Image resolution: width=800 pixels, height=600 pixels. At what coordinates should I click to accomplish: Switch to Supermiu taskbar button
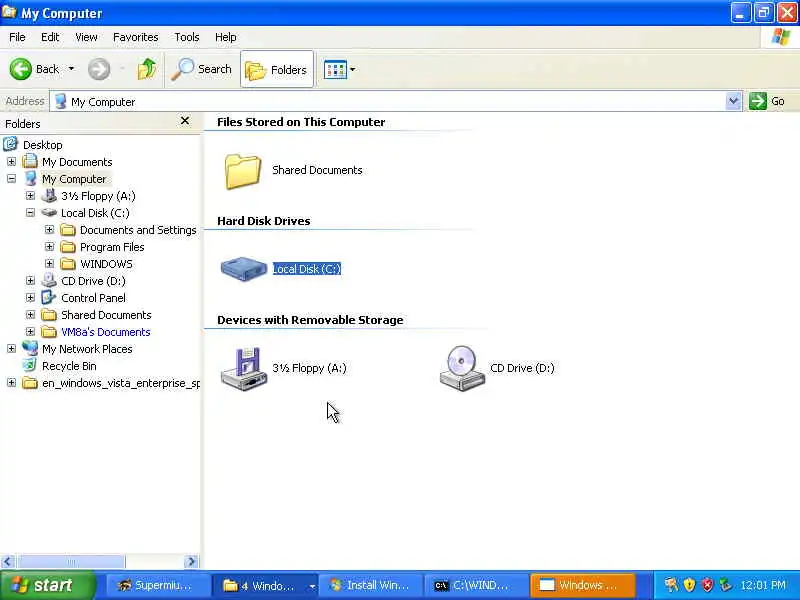(x=158, y=586)
